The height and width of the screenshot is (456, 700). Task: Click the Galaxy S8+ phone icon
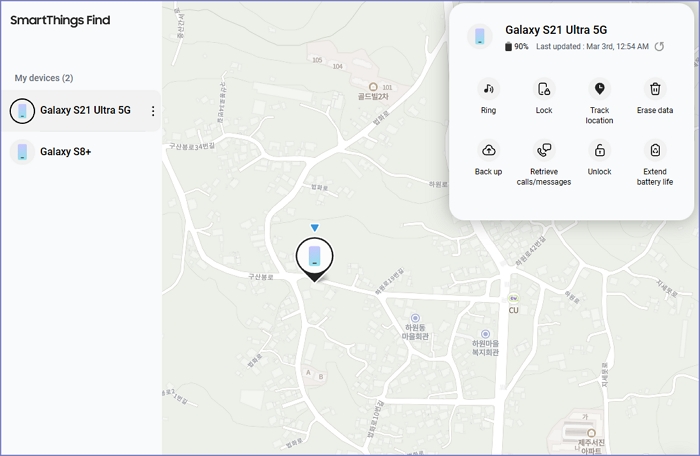tap(22, 152)
